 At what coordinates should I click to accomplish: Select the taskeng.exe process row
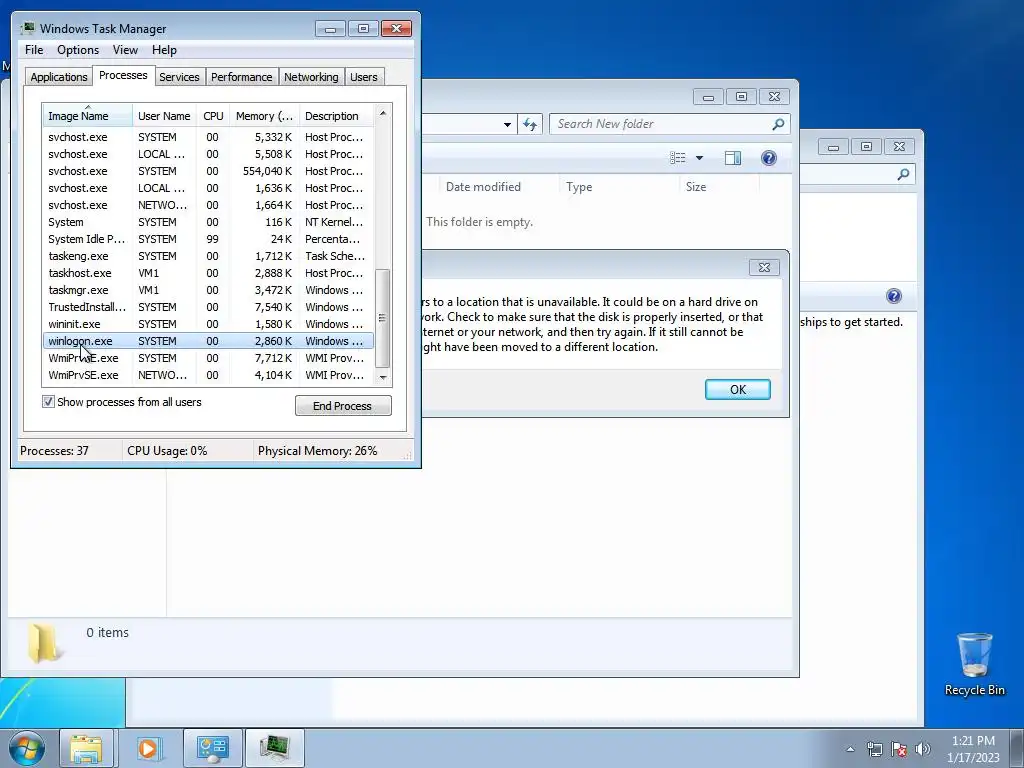point(208,256)
